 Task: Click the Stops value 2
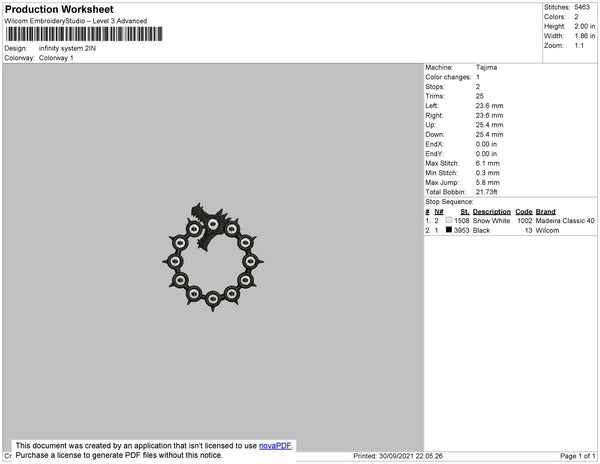click(x=478, y=87)
